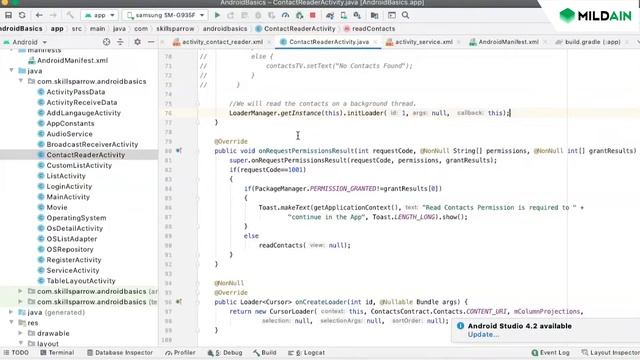Image resolution: width=640 pixels, height=360 pixels.
Task: Navigate forward with the right arrow icon
Action: (53, 15)
